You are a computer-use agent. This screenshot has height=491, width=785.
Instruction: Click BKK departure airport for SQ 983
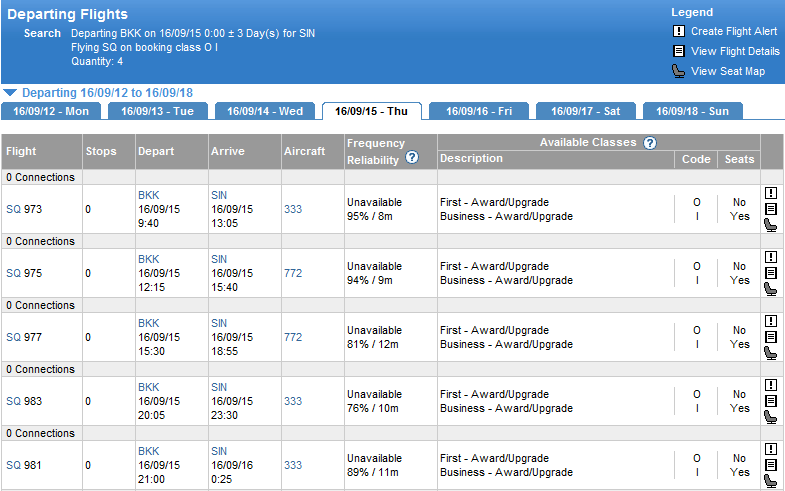tap(148, 387)
